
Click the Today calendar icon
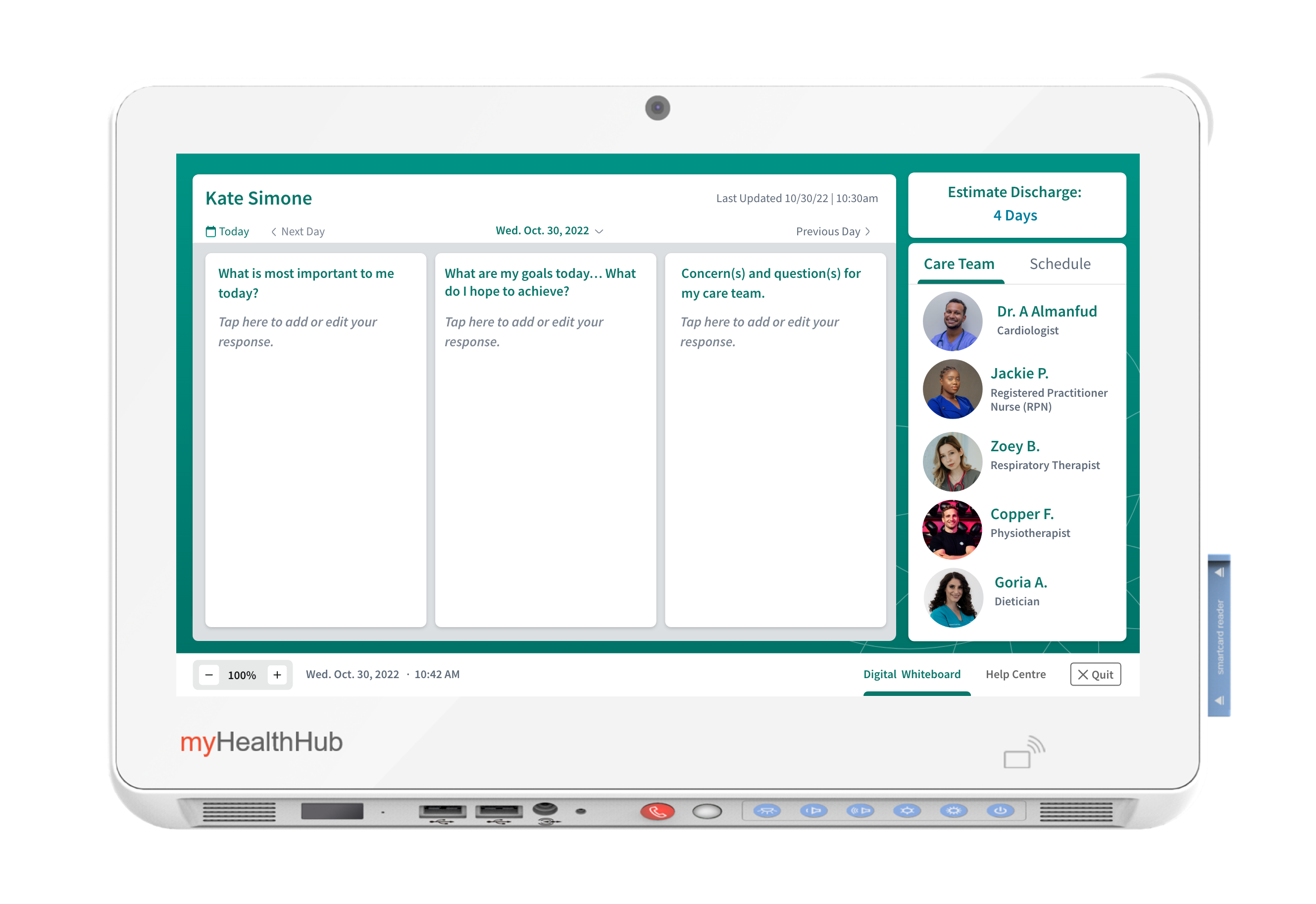tap(210, 231)
